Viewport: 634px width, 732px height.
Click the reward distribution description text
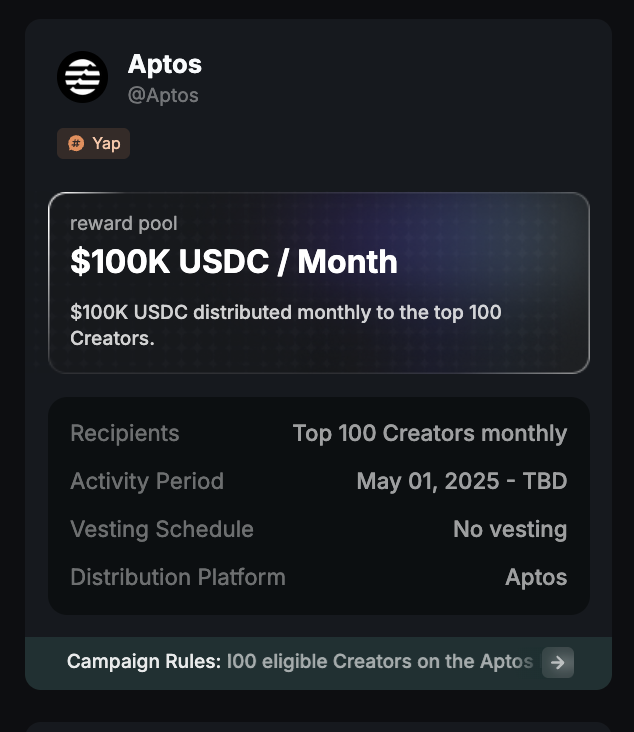click(x=286, y=325)
